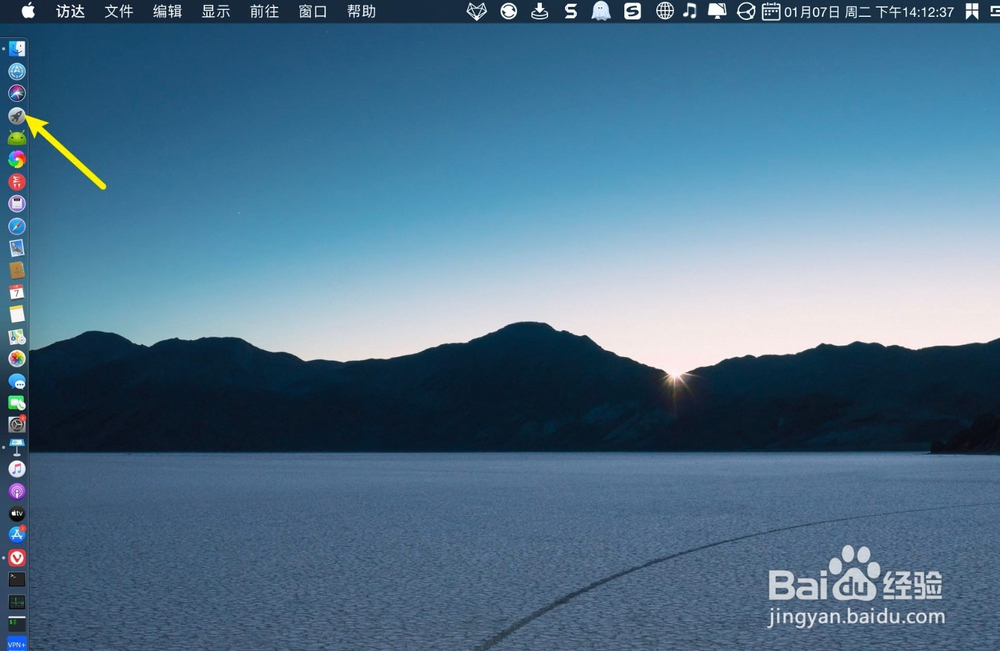1000x651 pixels.
Task: Click the fox-head status icon in menu bar
Action: (x=476, y=11)
